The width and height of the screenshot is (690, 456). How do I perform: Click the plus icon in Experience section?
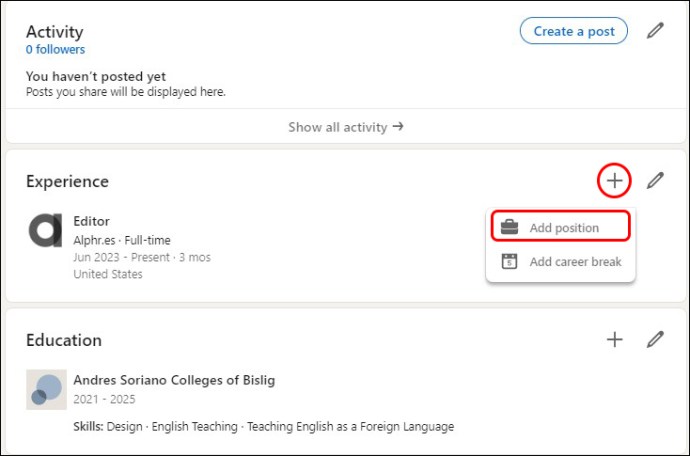(614, 180)
